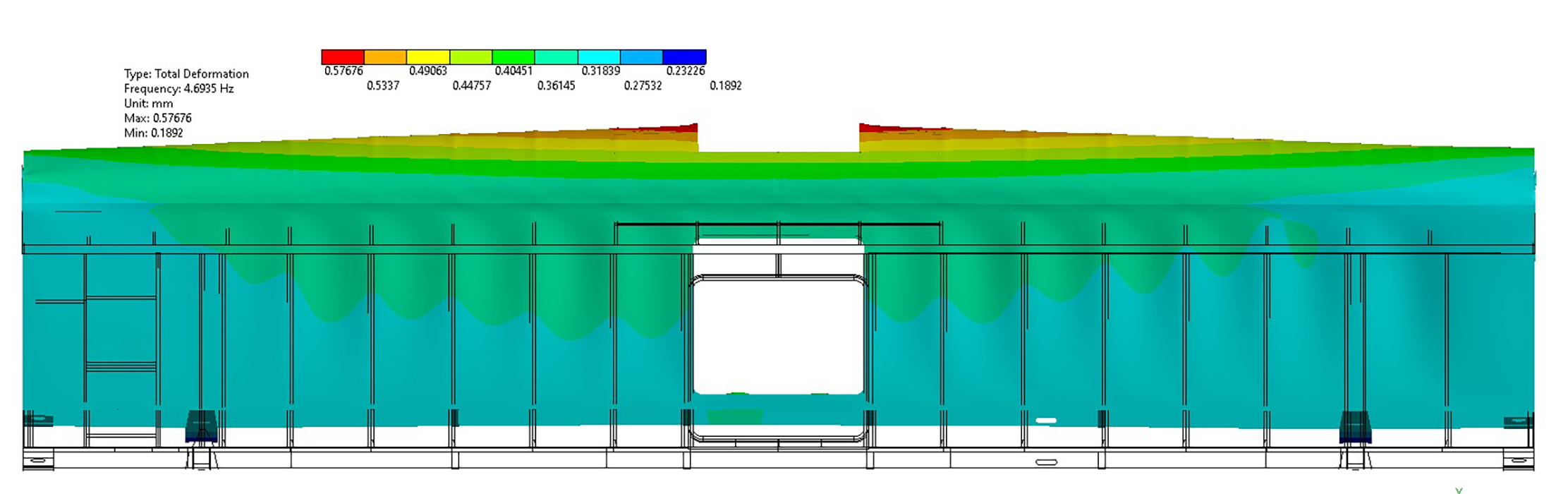Screen dimensions: 1568x494
Task: Click the central door opening of model
Action: [778, 335]
